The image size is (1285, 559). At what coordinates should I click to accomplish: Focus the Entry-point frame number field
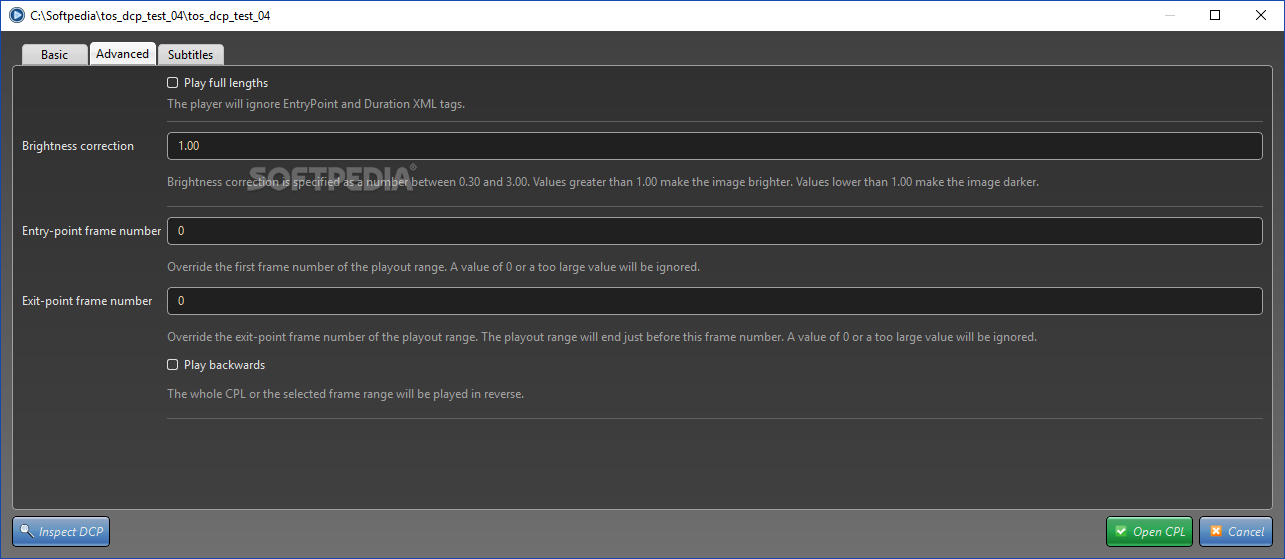[x=714, y=231]
